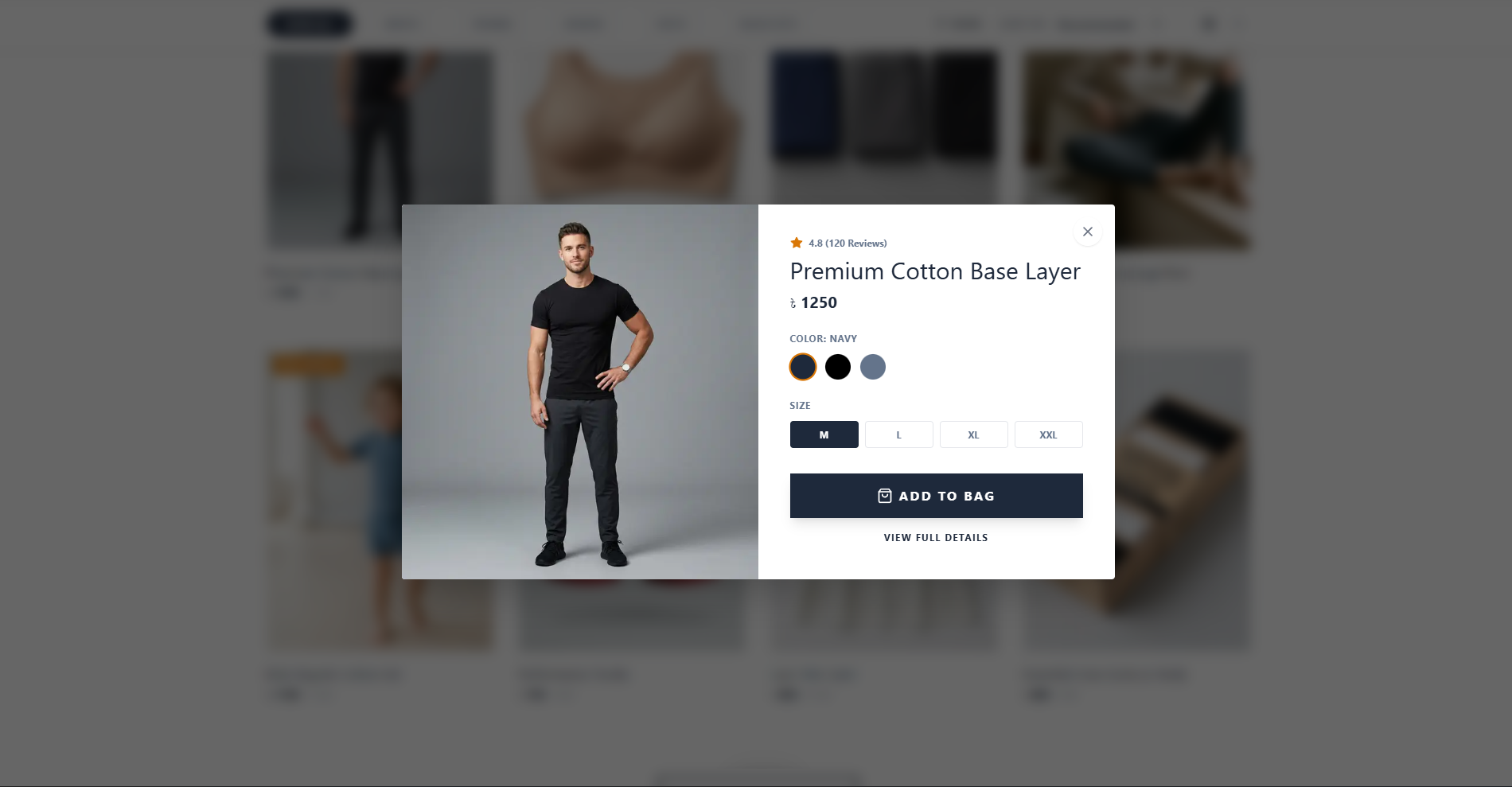This screenshot has height=787, width=1512.
Task: Select size M
Action: 824,434
